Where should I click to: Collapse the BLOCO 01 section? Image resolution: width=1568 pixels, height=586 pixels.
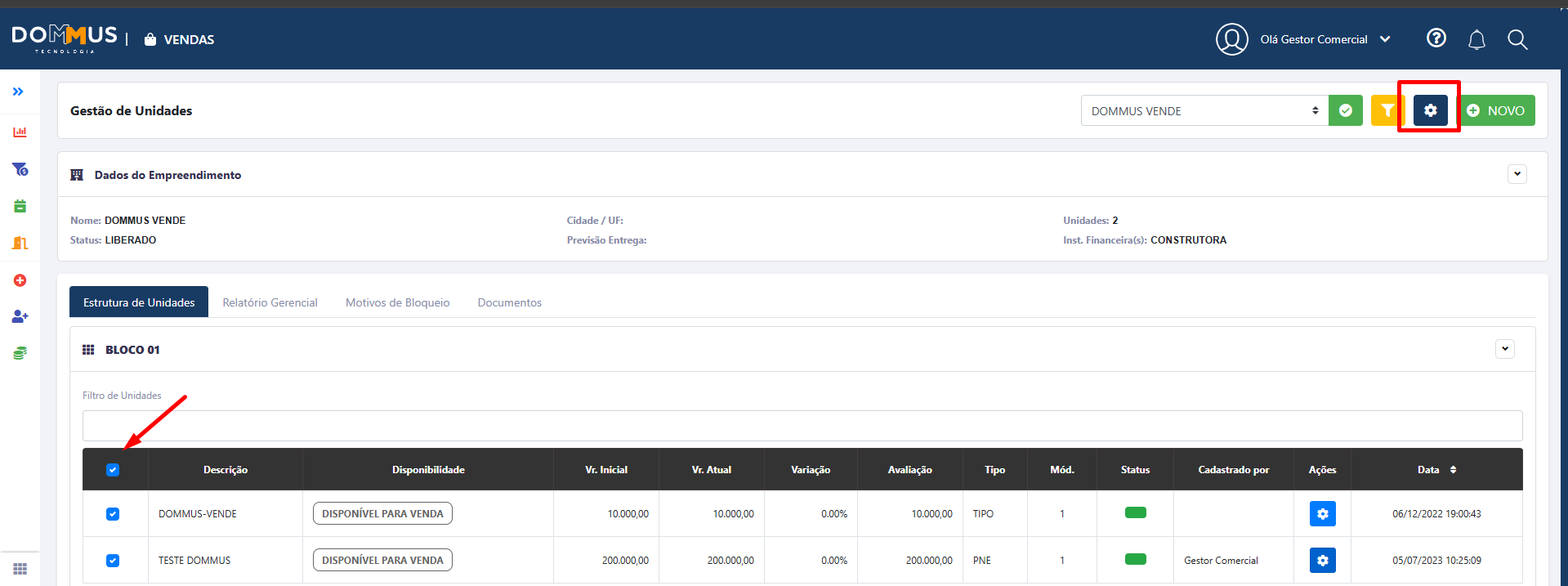pyautogui.click(x=1504, y=349)
